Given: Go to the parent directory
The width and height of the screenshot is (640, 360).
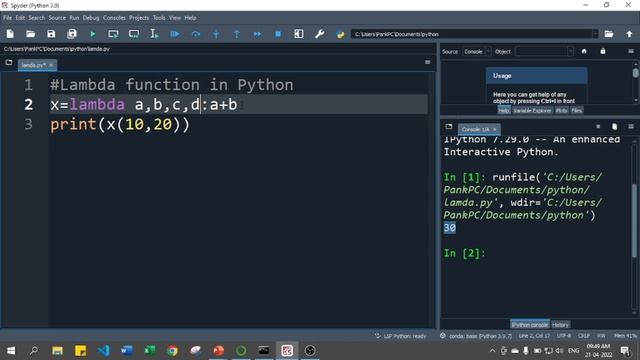Looking at the screenshot, I should click(629, 34).
